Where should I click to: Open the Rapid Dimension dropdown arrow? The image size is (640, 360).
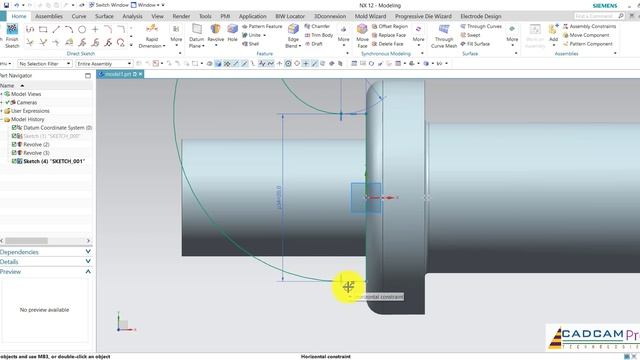pyautogui.click(x=164, y=46)
